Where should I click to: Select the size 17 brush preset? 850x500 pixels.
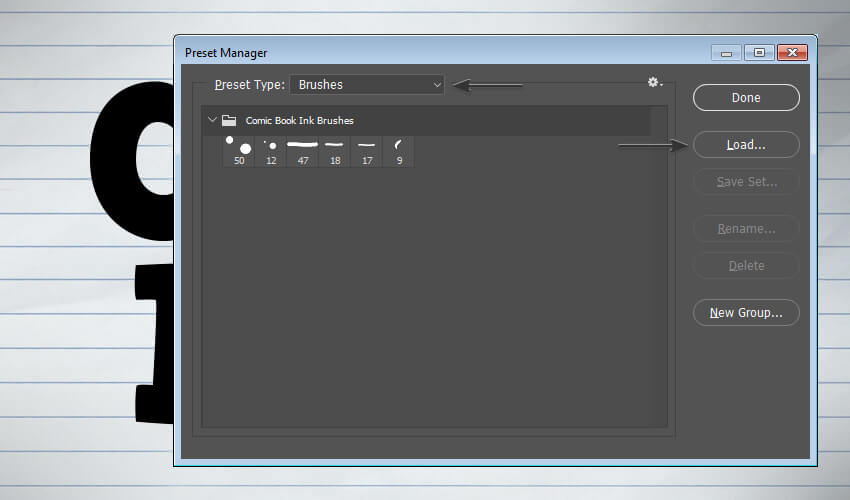367,151
